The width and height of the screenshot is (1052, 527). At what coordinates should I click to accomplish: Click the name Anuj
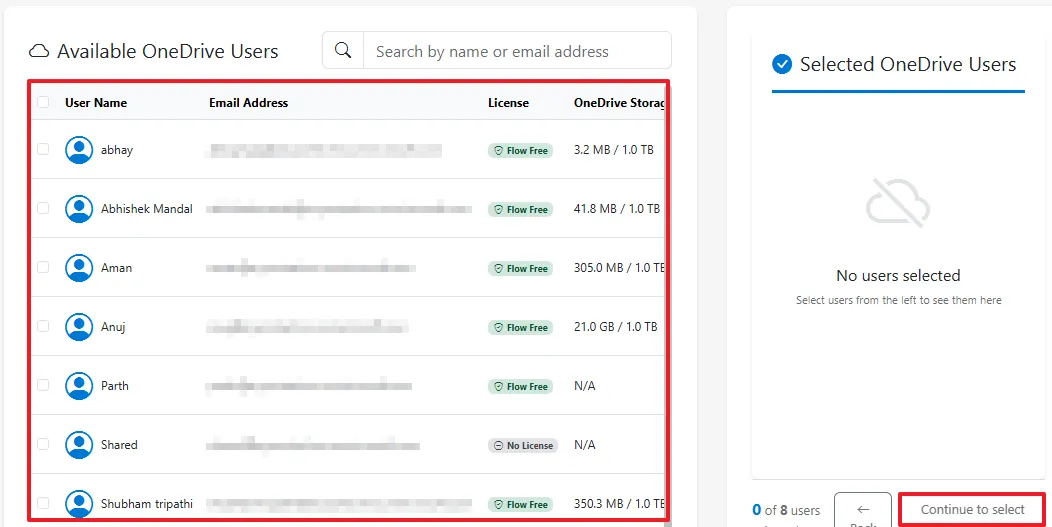pos(113,328)
